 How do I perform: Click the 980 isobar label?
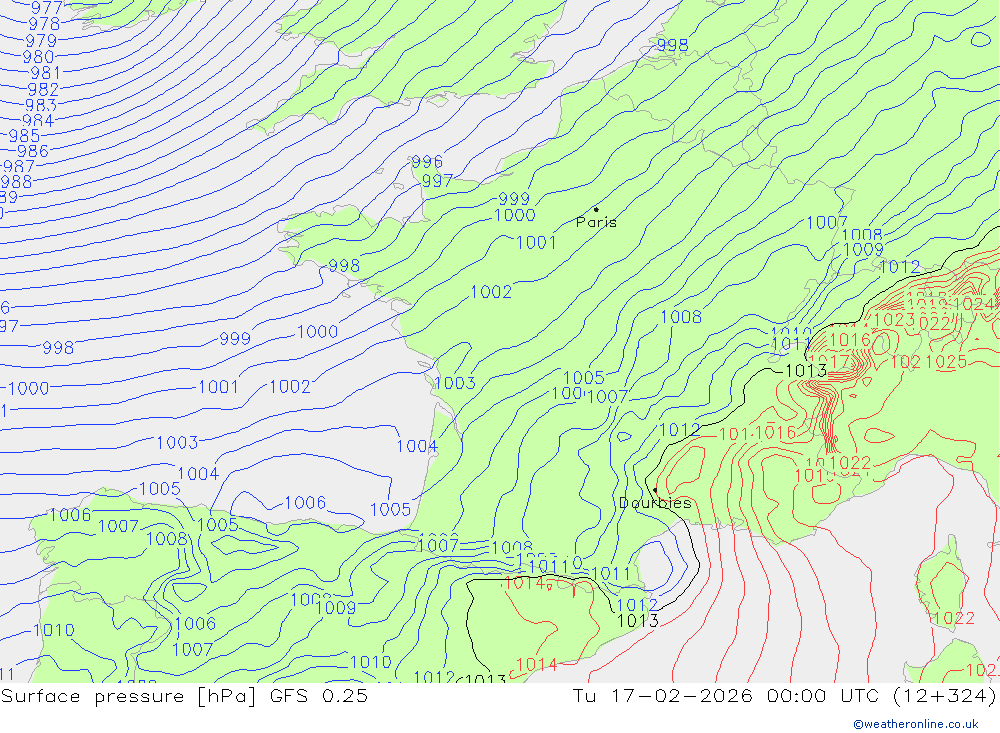point(38,57)
